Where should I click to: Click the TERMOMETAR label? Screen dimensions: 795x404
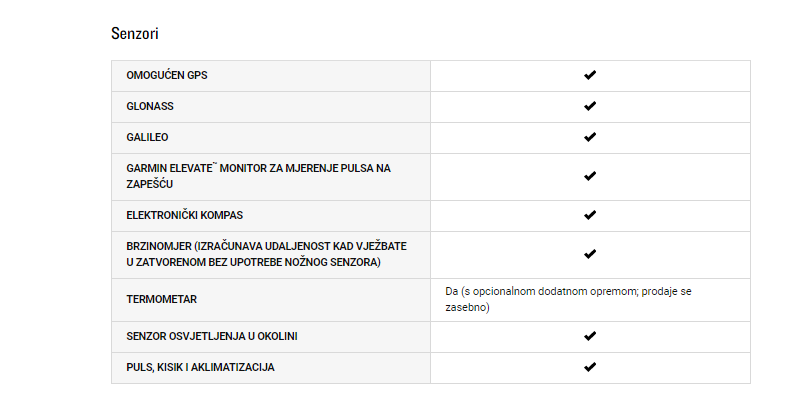pyautogui.click(x=161, y=299)
